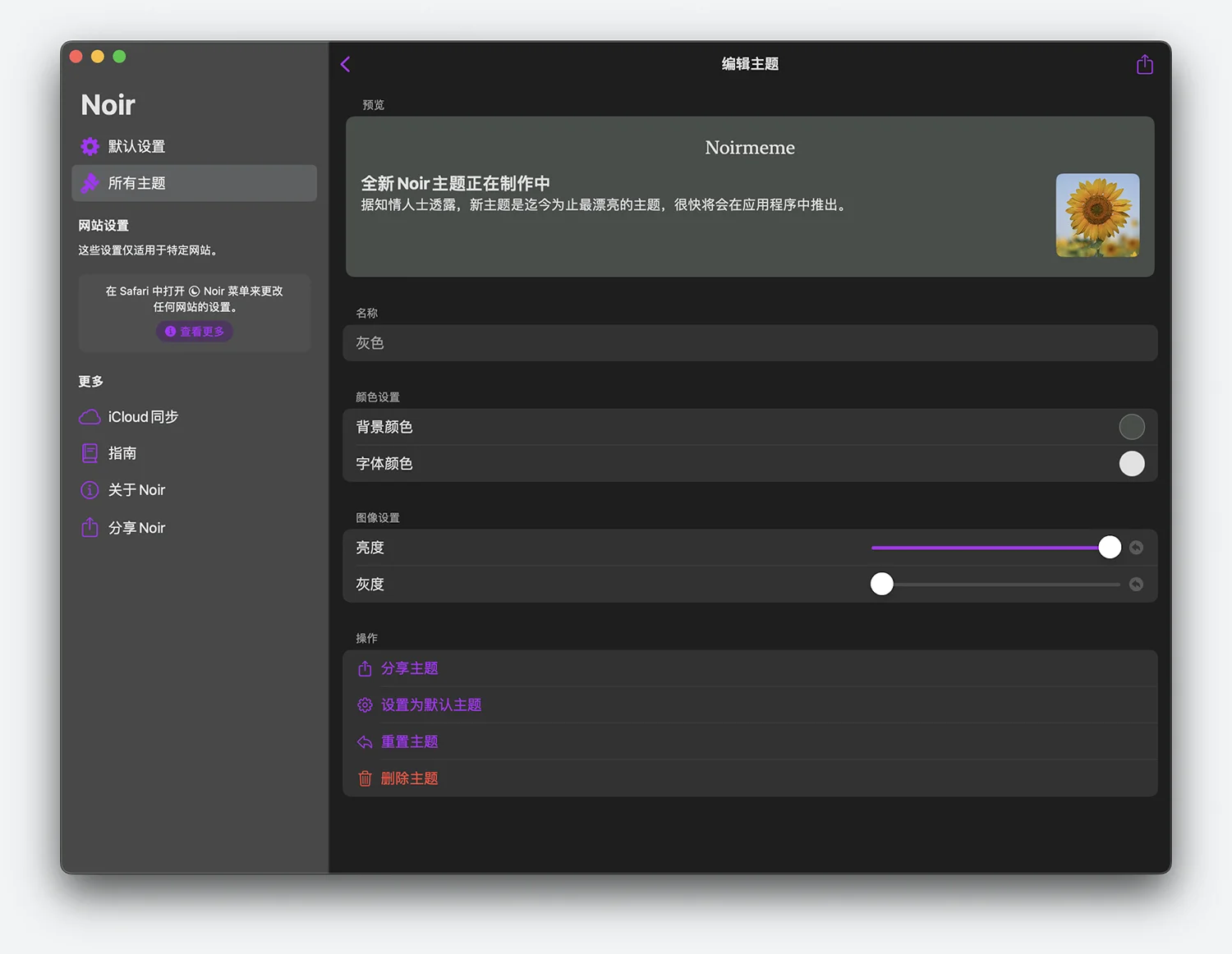Open the 背景颜色 color swatch

click(x=1132, y=427)
